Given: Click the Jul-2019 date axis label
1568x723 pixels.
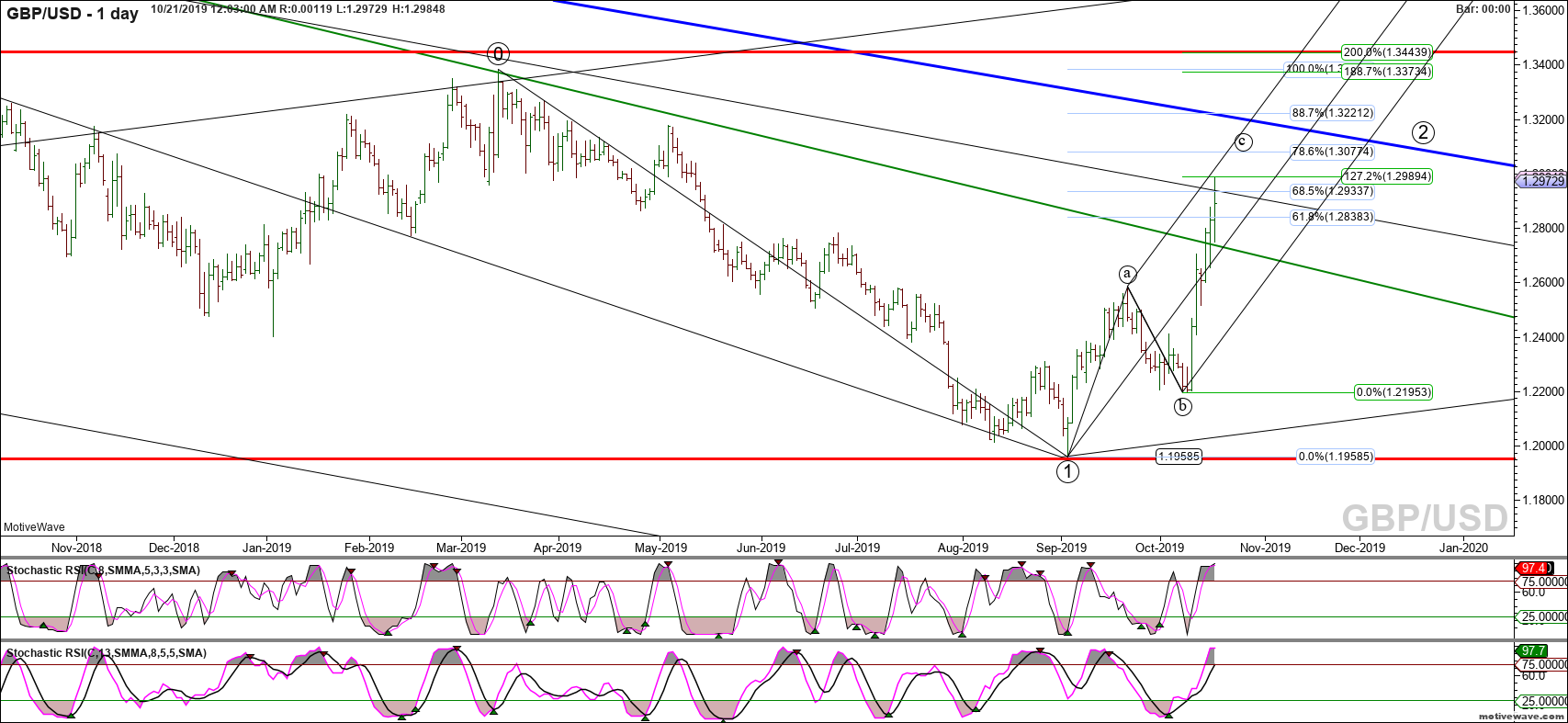Looking at the screenshot, I should coord(857,548).
